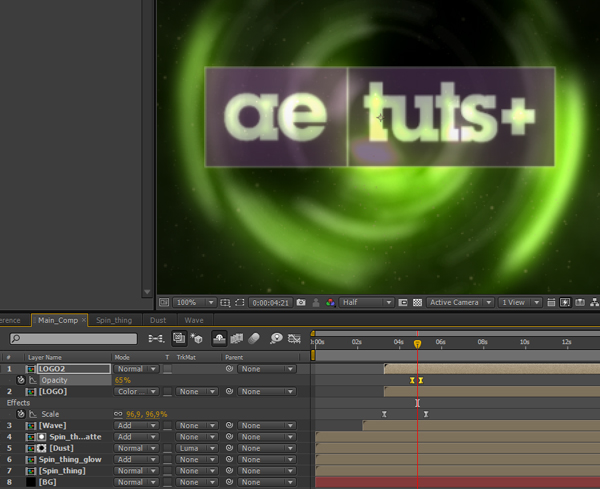Viewport: 600px width, 489px height.
Task: Select the [LOGO] layer
Action: [x=53, y=391]
